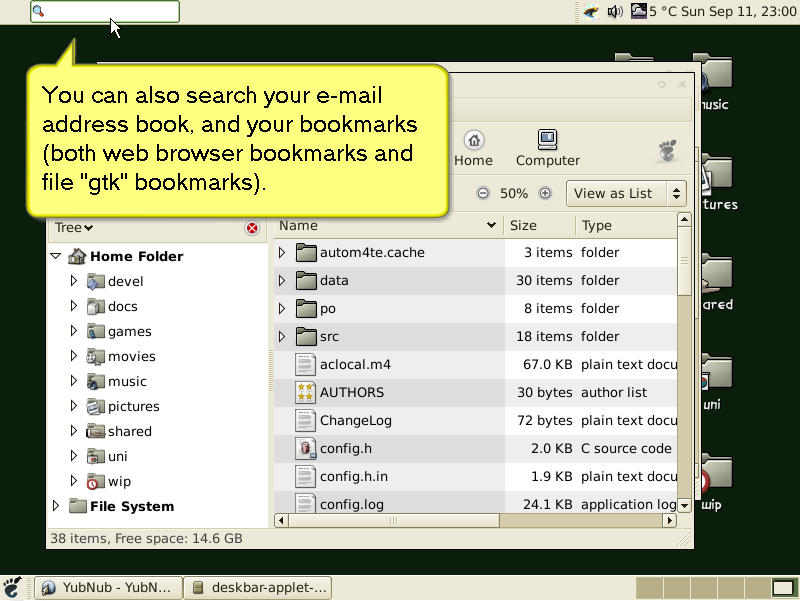Open the volume control speaker icon
The height and width of the screenshot is (601, 800).
click(x=615, y=12)
